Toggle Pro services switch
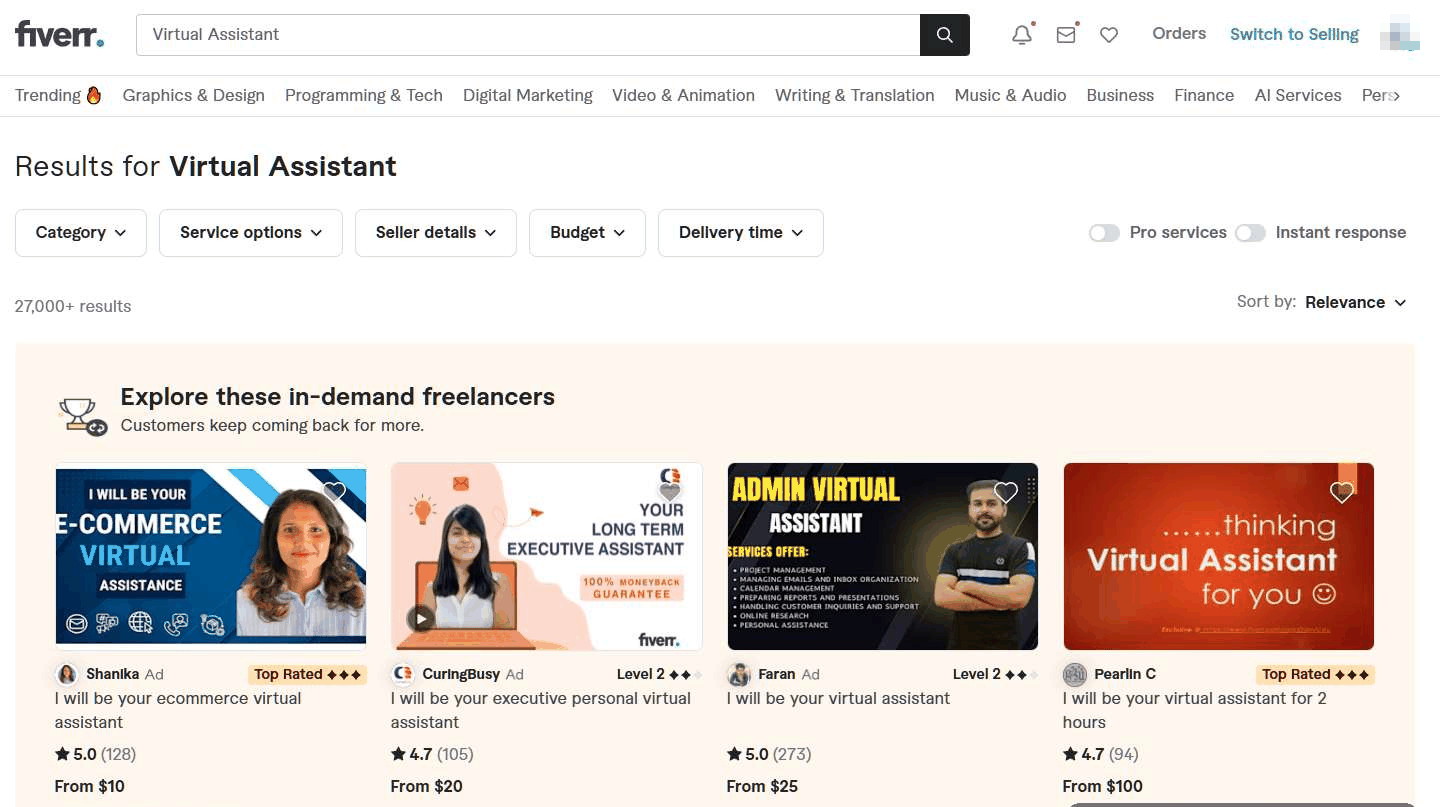Image resolution: width=1440 pixels, height=807 pixels. coord(1104,233)
